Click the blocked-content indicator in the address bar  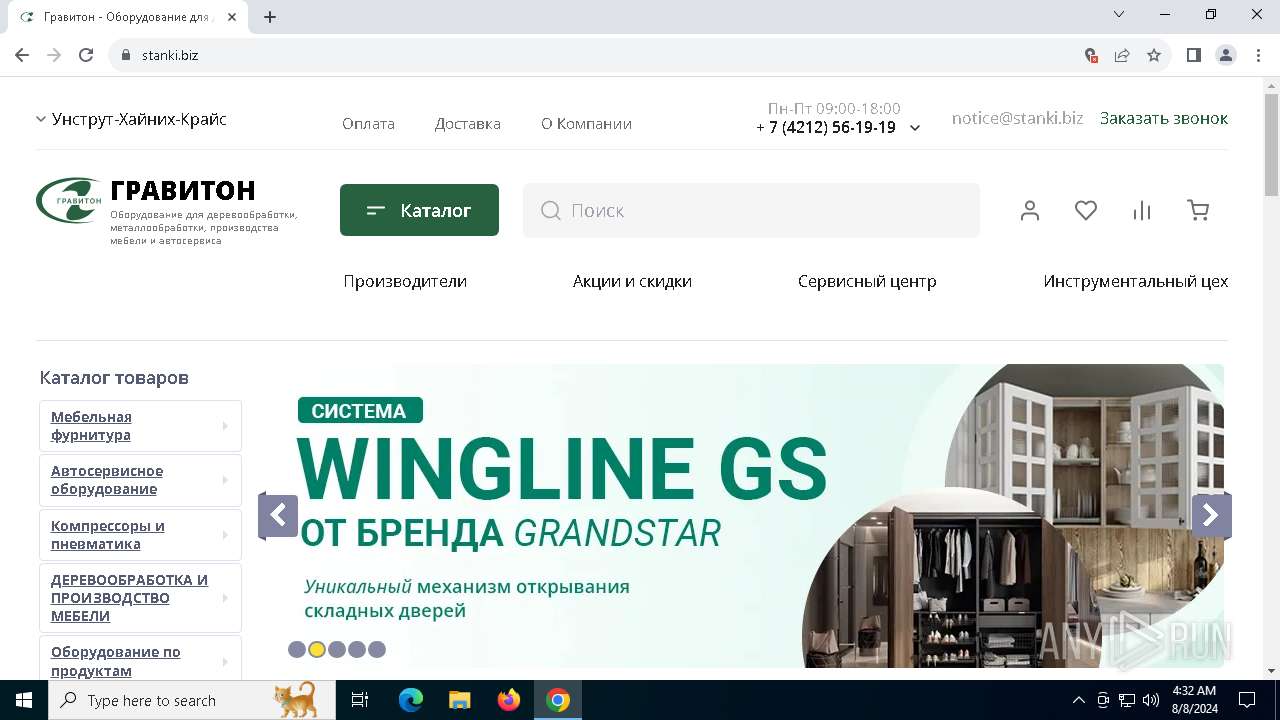click(1091, 55)
